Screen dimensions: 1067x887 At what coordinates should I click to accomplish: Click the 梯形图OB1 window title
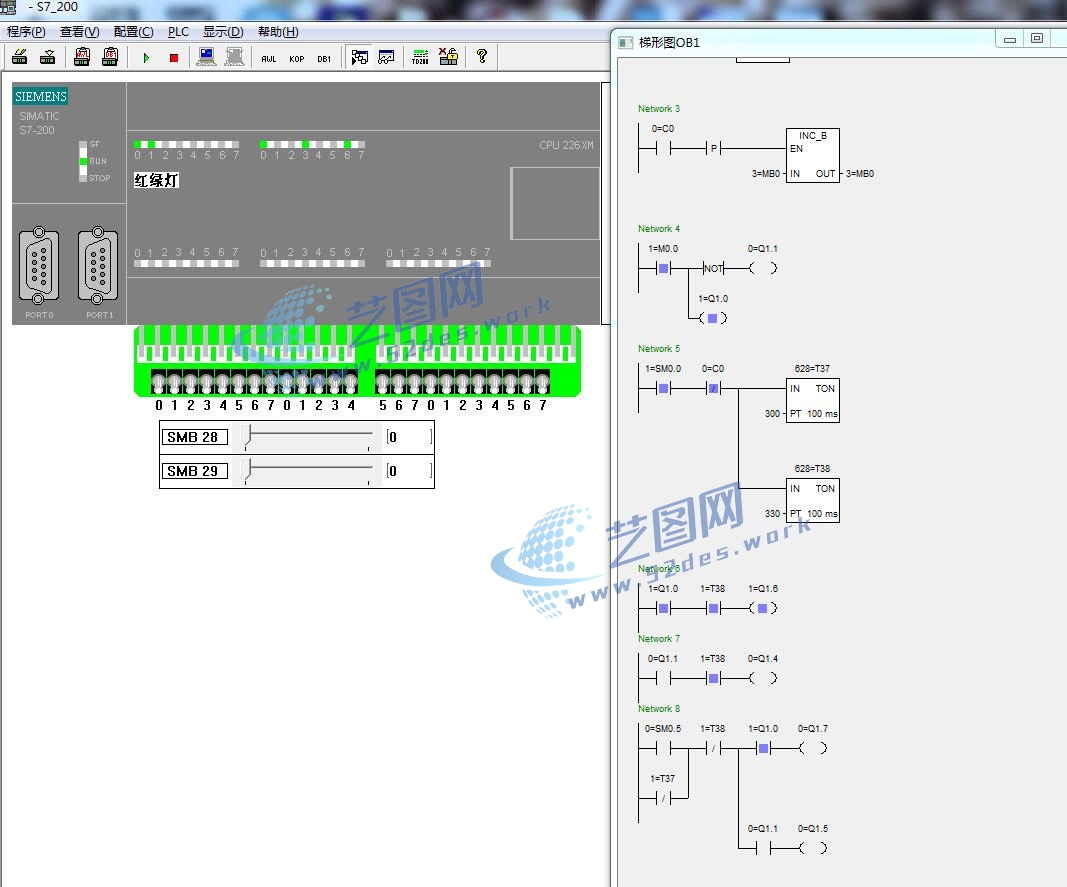(x=669, y=43)
